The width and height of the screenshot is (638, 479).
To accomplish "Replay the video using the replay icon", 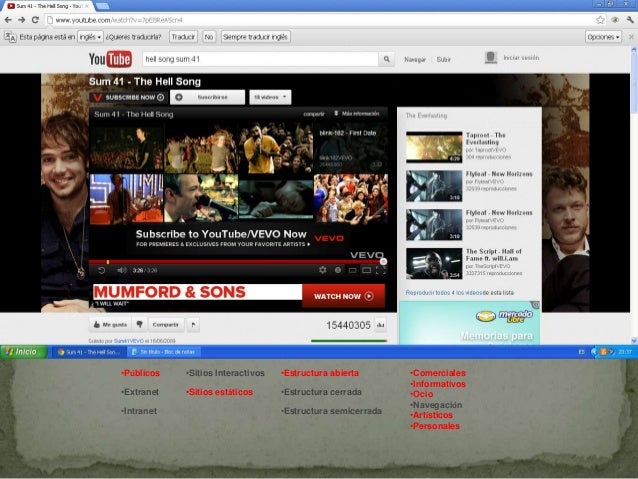I will tap(102, 270).
